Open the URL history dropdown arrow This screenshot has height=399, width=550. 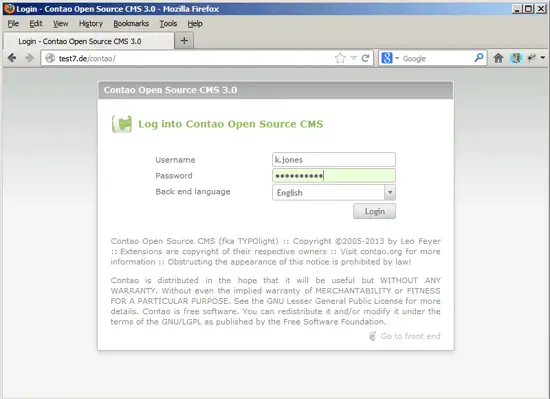(x=354, y=58)
